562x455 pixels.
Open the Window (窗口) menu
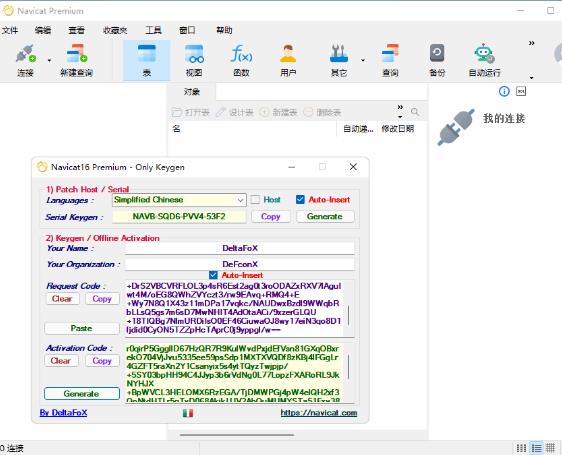[x=187, y=30]
